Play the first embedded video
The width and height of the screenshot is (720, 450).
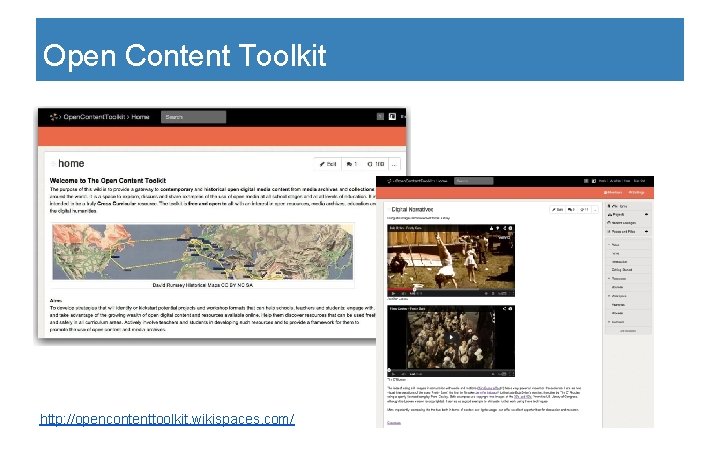pos(393,293)
